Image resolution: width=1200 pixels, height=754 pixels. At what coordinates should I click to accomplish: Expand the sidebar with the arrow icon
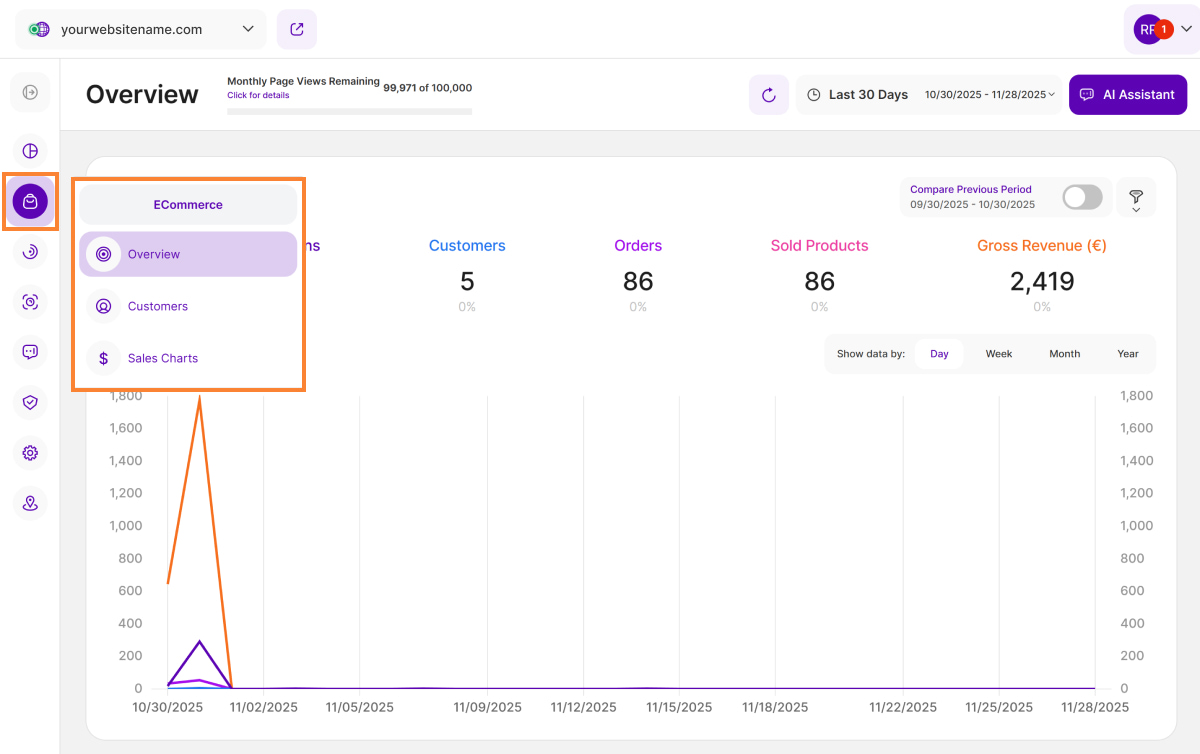pyautogui.click(x=30, y=93)
